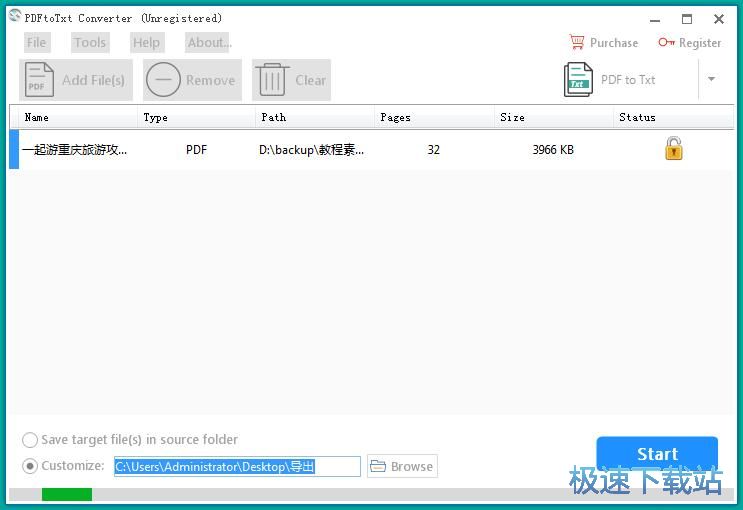This screenshot has height=510, width=743.
Task: Maximize the PDFtoTxt Converter window
Action: tap(687, 19)
